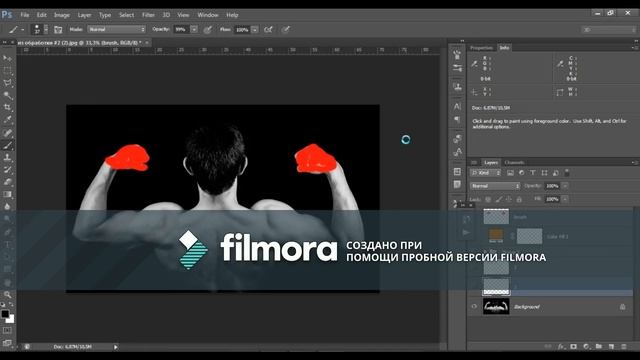The image size is (640, 360).
Task: Open the Flow slider arrow
Action: [x=255, y=29]
